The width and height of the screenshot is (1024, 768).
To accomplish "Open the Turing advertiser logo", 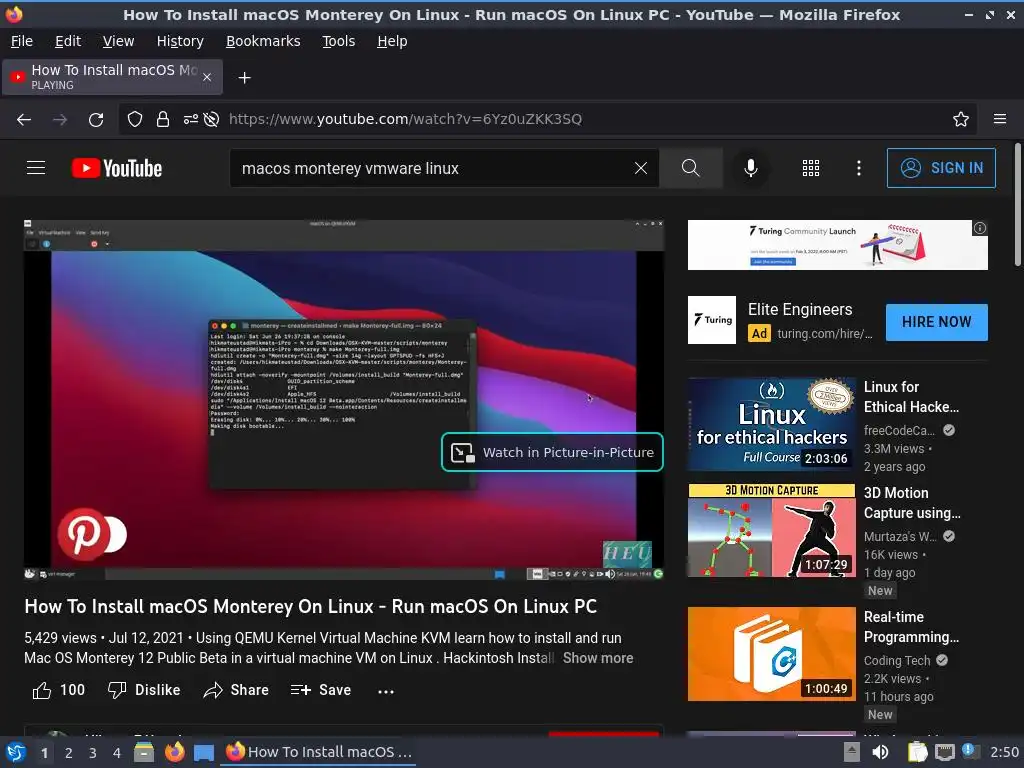I will tap(712, 320).
